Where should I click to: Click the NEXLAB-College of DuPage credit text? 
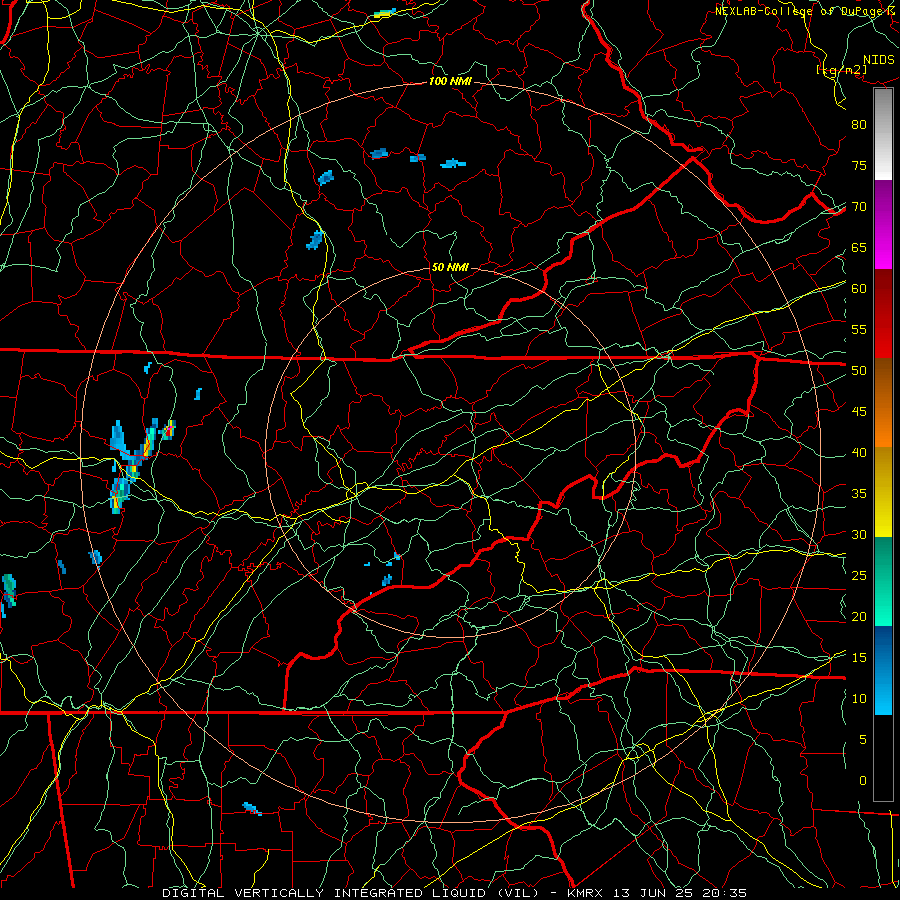[806, 11]
